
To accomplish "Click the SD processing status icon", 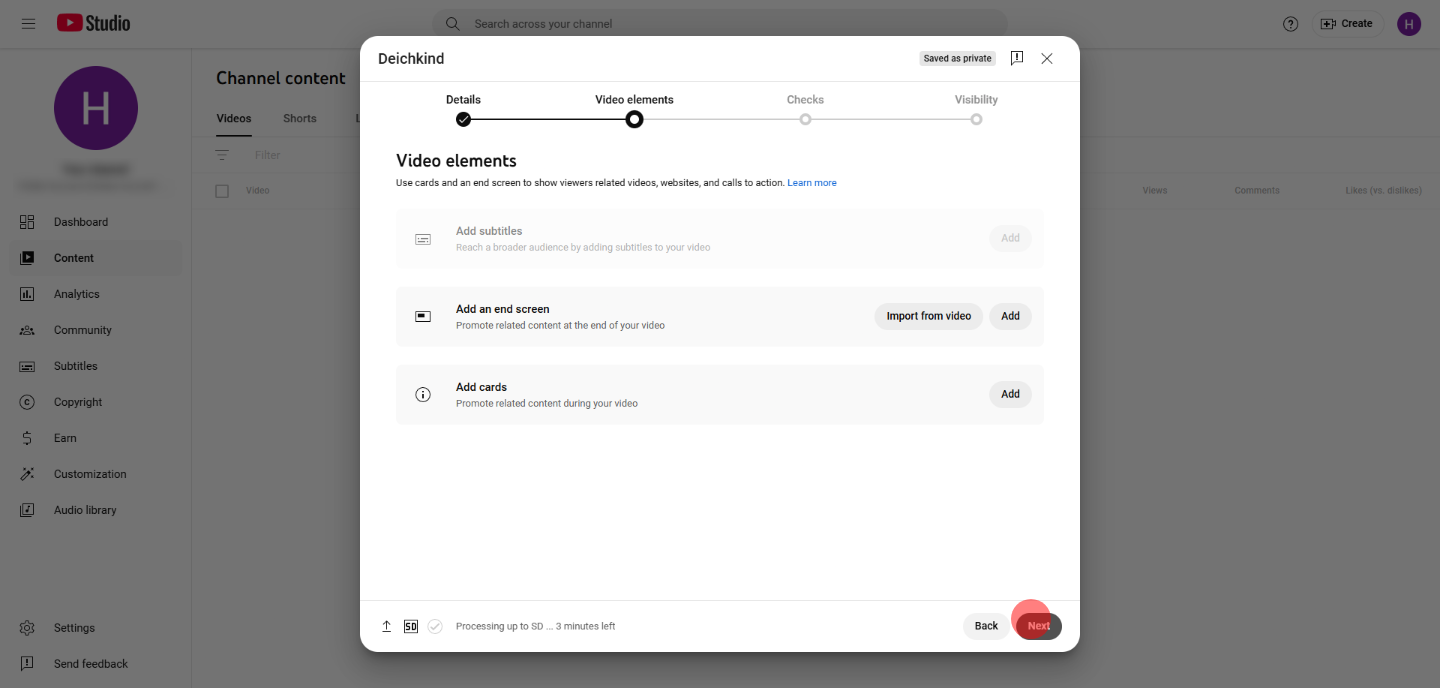I will tap(411, 626).
